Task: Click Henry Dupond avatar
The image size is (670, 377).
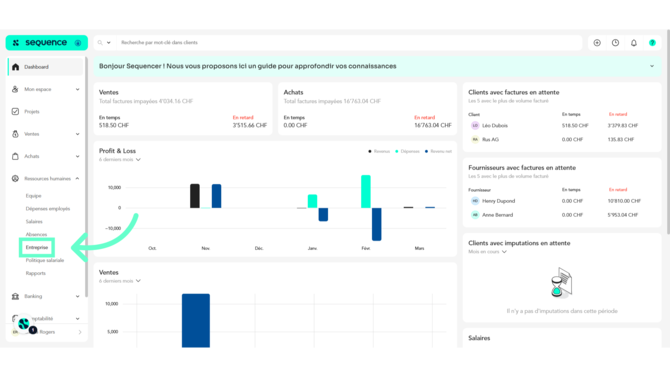Action: tap(475, 201)
